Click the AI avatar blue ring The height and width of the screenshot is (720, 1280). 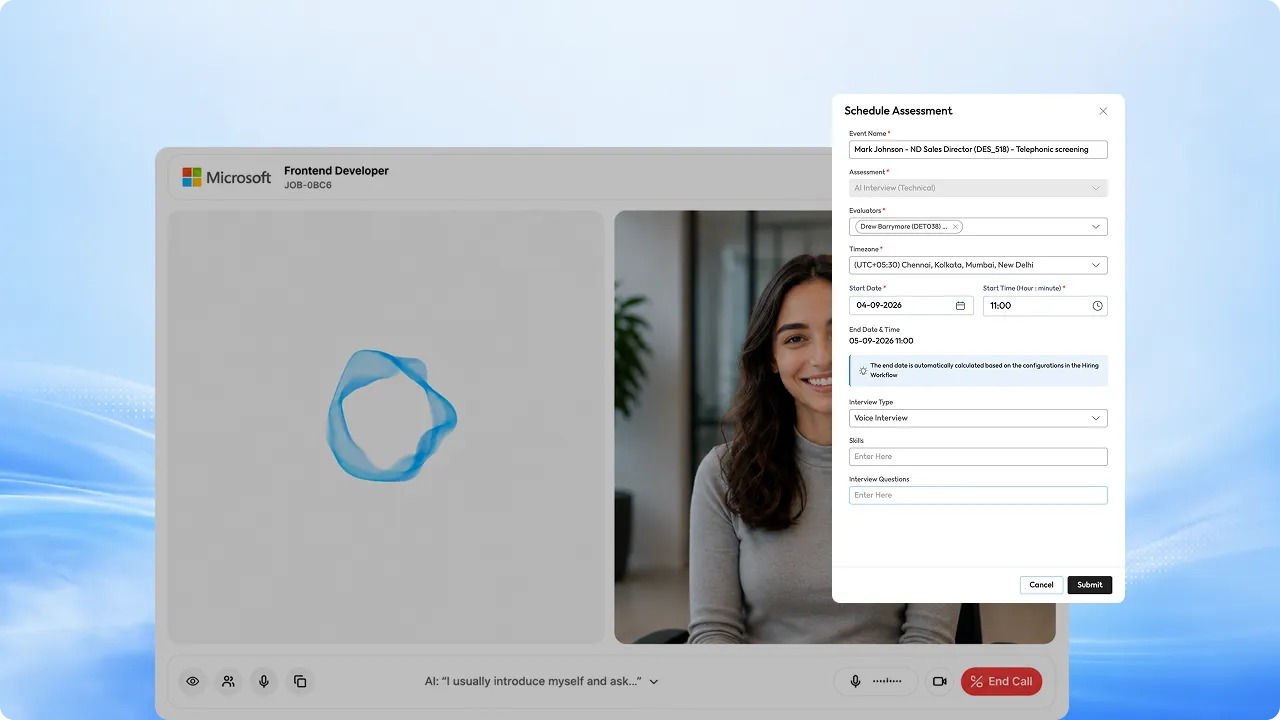(x=392, y=415)
